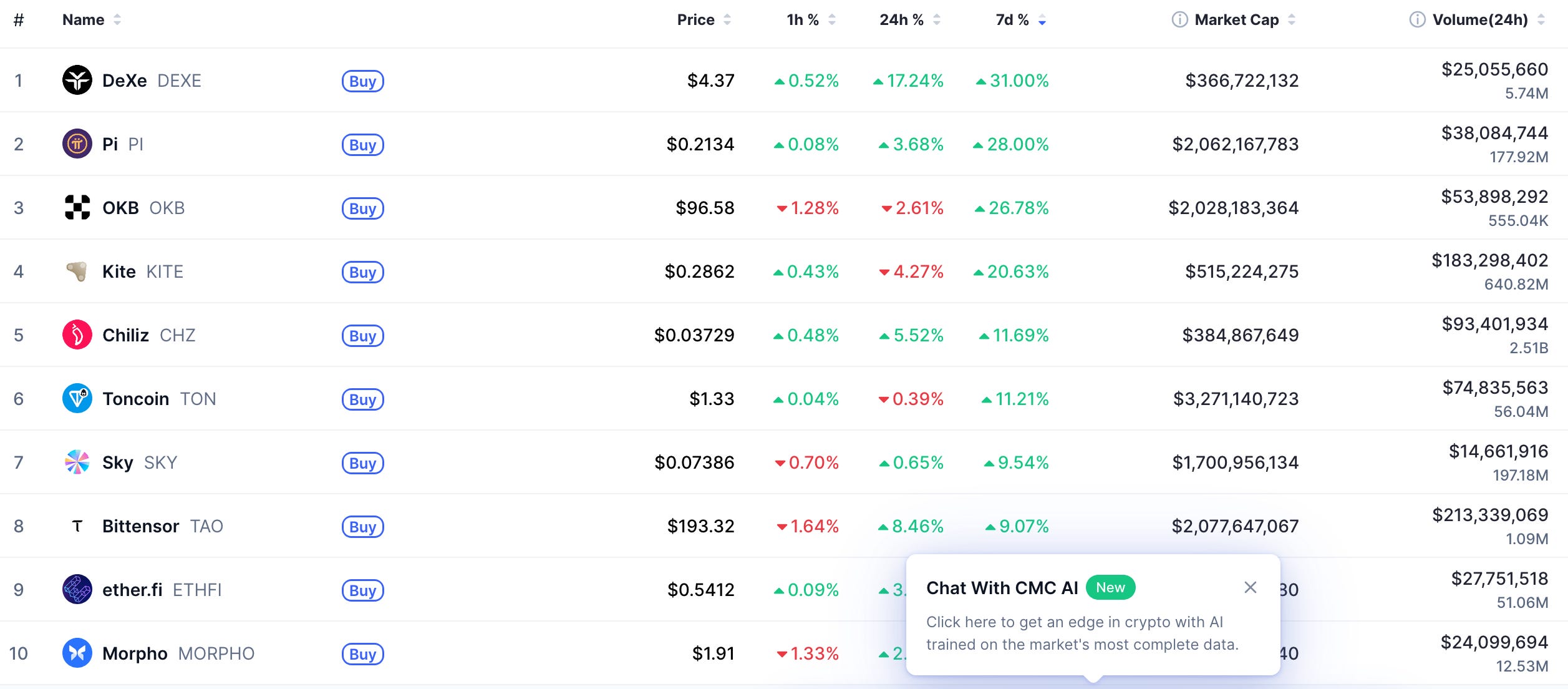This screenshot has width=1568, height=689.
Task: Click Buy button for Kite
Action: 362,271
